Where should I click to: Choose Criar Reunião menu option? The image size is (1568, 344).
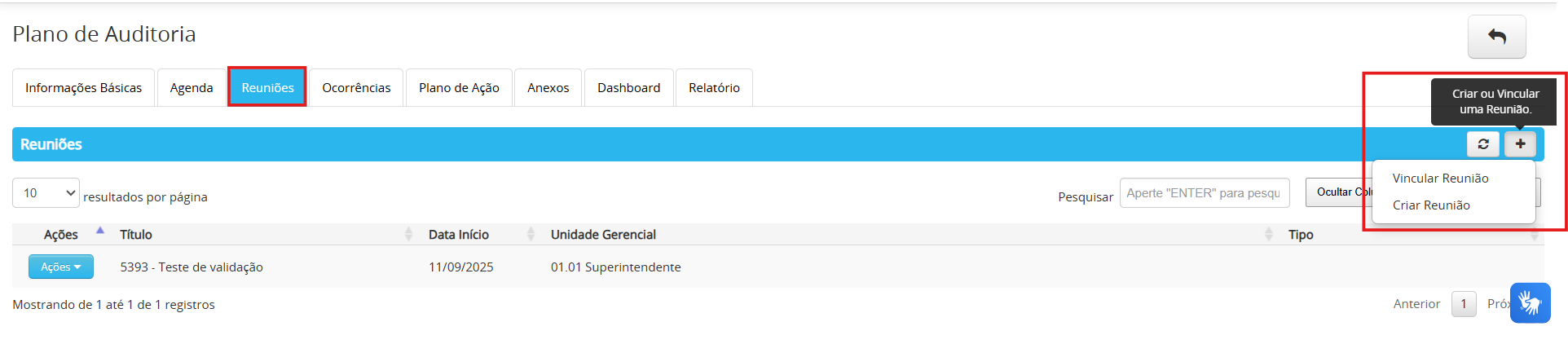(x=1431, y=205)
